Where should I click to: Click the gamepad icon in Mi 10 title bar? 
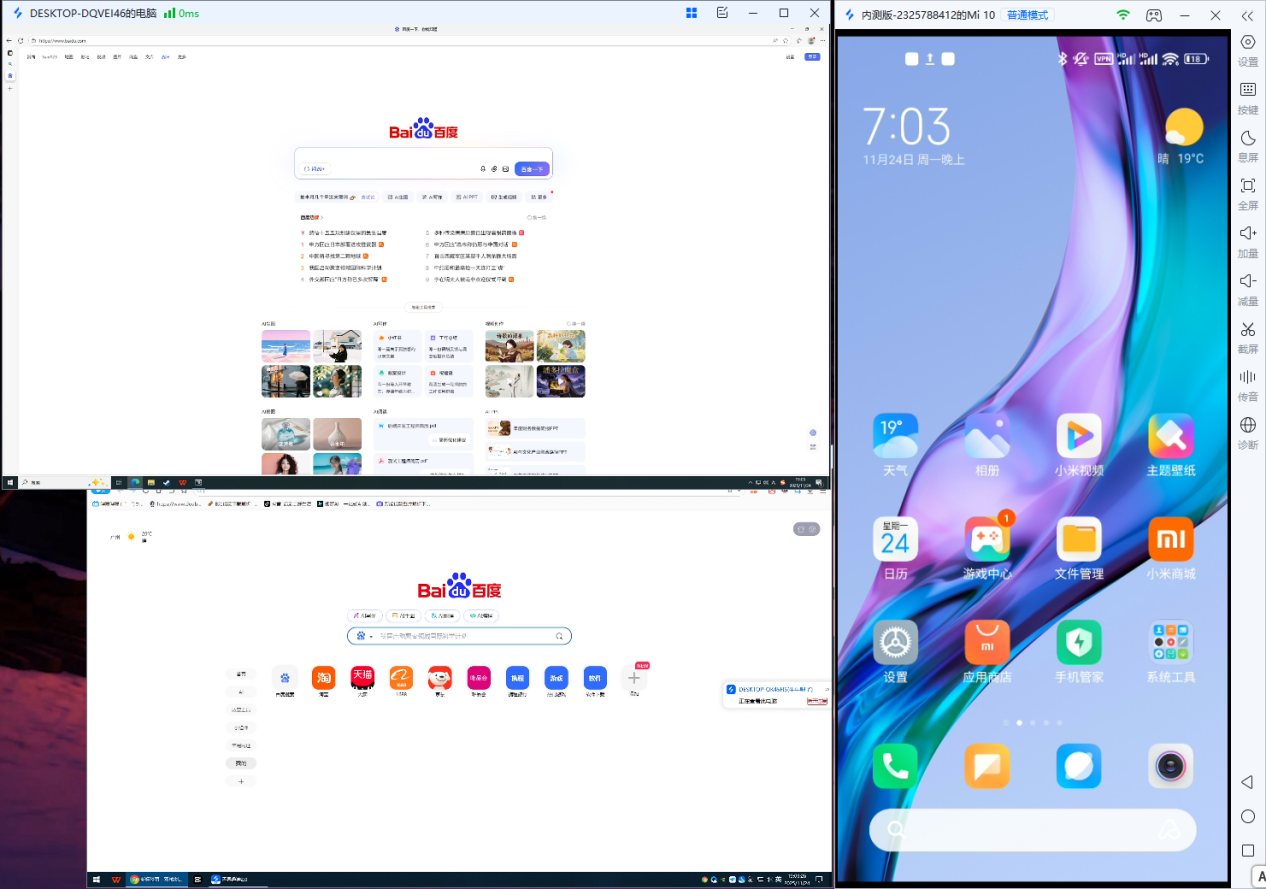pyautogui.click(x=1153, y=14)
